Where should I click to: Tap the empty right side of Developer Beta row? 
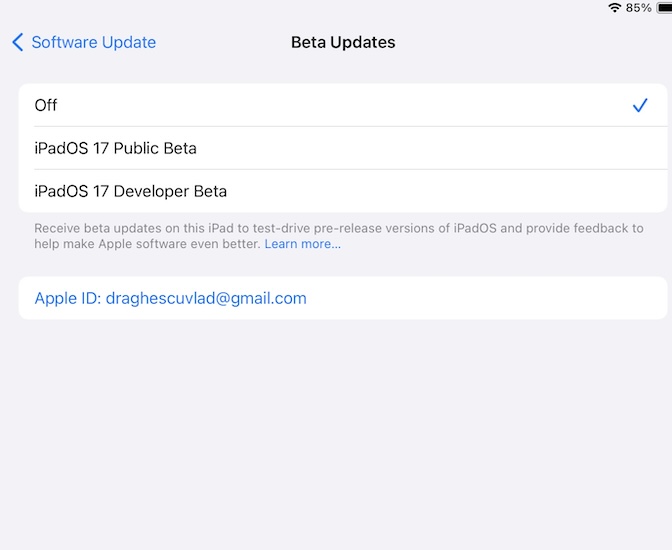tap(500, 191)
